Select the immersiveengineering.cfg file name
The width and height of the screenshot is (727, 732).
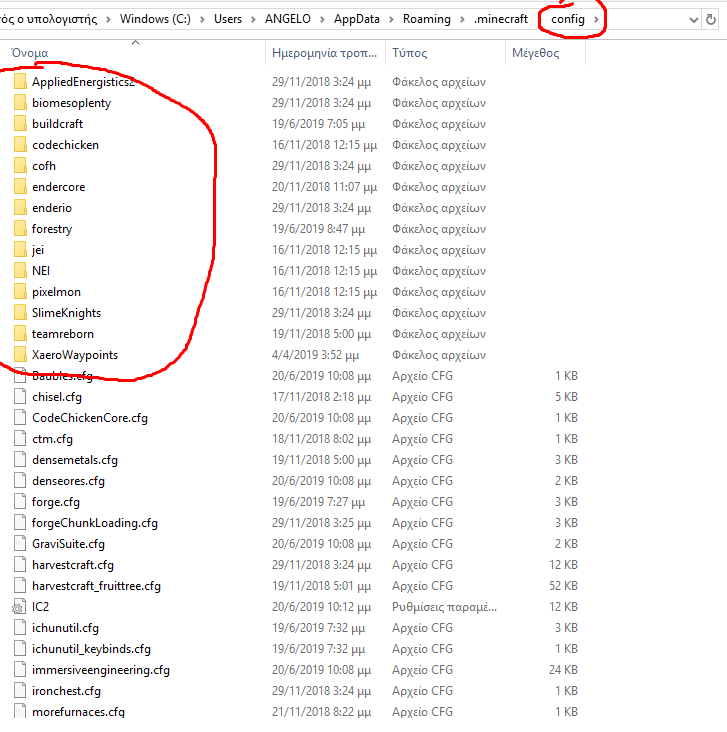[x=100, y=670]
